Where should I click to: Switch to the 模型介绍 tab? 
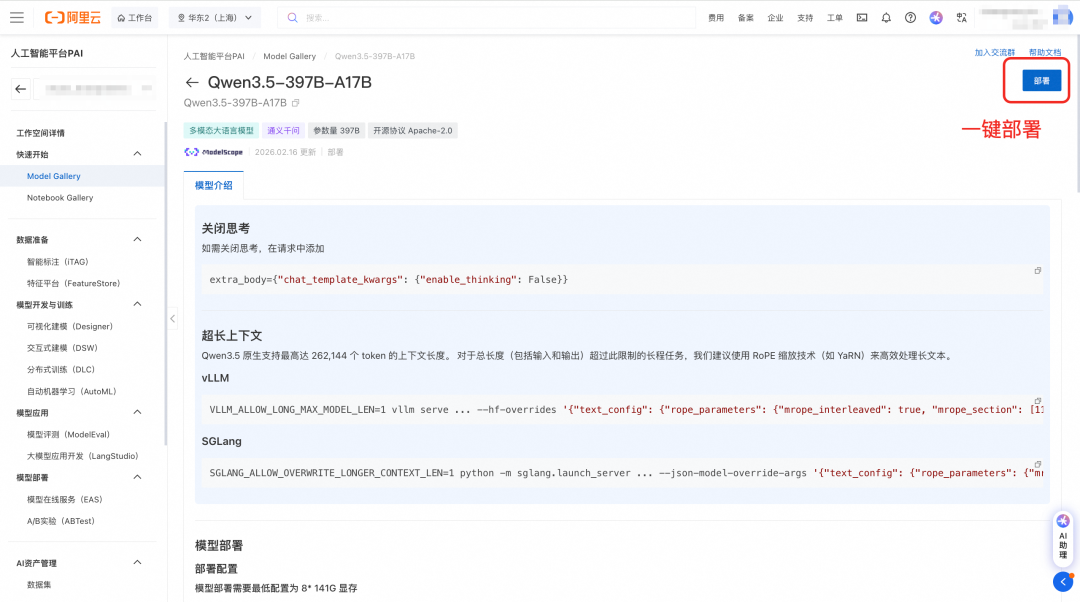212,186
